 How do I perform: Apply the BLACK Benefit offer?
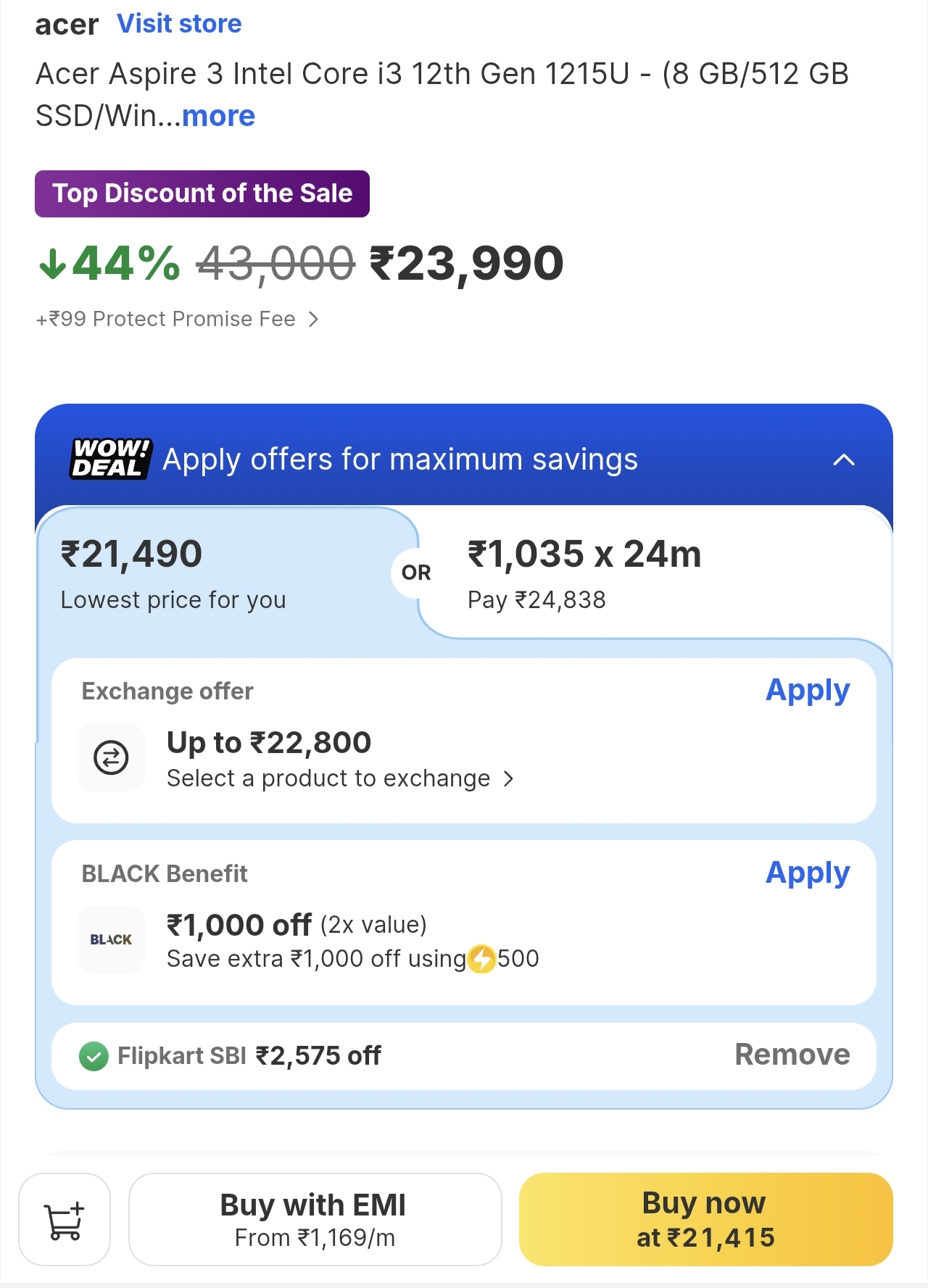(807, 873)
